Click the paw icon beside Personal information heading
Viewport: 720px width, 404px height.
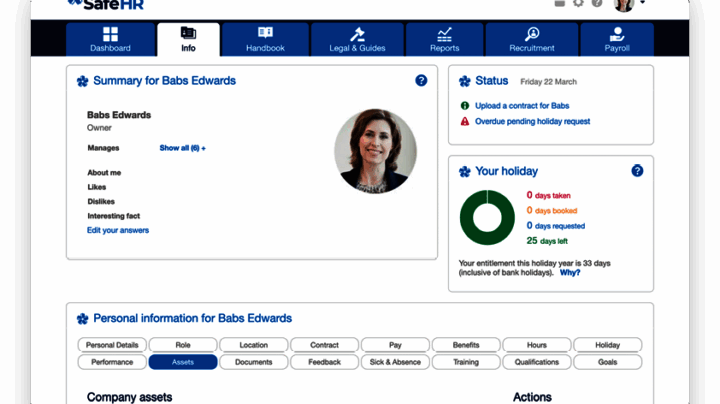[x=83, y=319]
